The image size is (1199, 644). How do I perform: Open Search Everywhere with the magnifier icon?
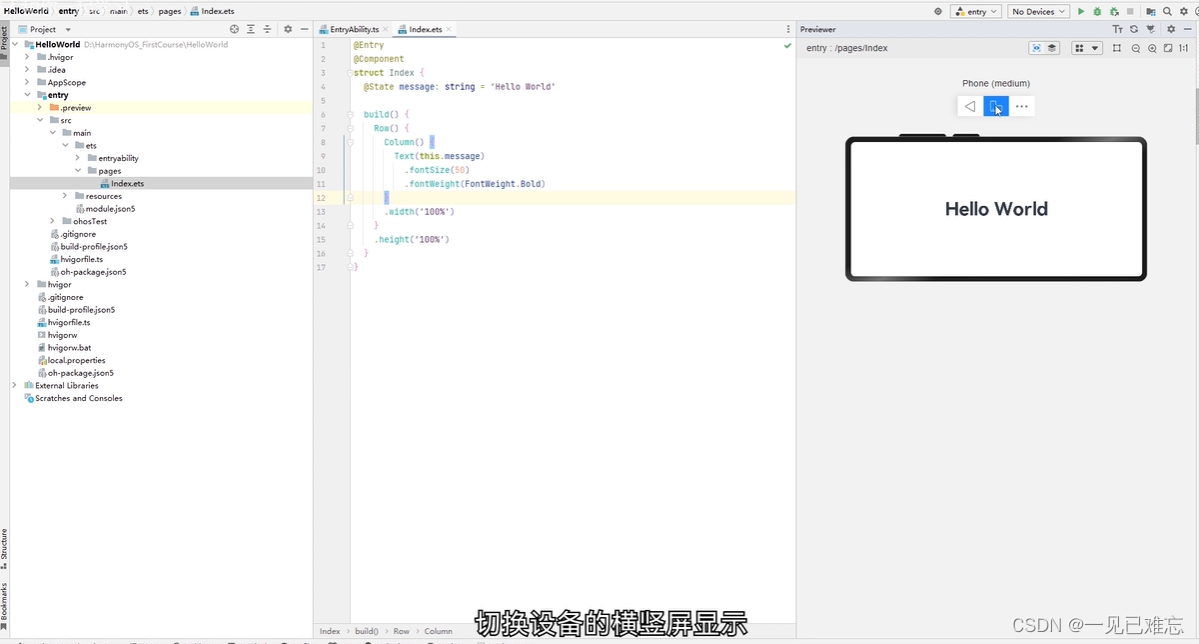pos(1167,11)
